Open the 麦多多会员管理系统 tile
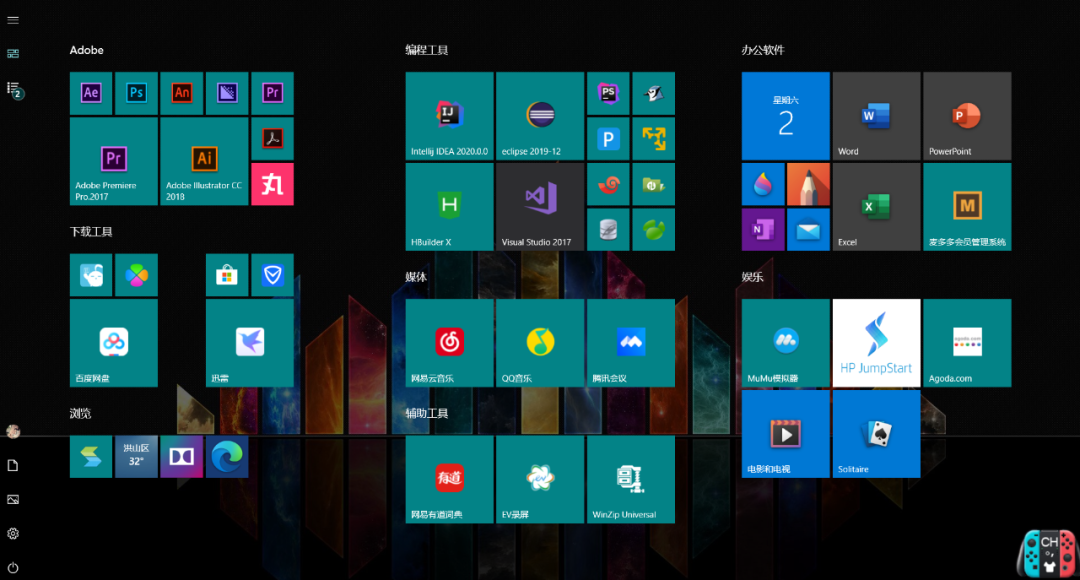This screenshot has height=580, width=1080. [968, 207]
